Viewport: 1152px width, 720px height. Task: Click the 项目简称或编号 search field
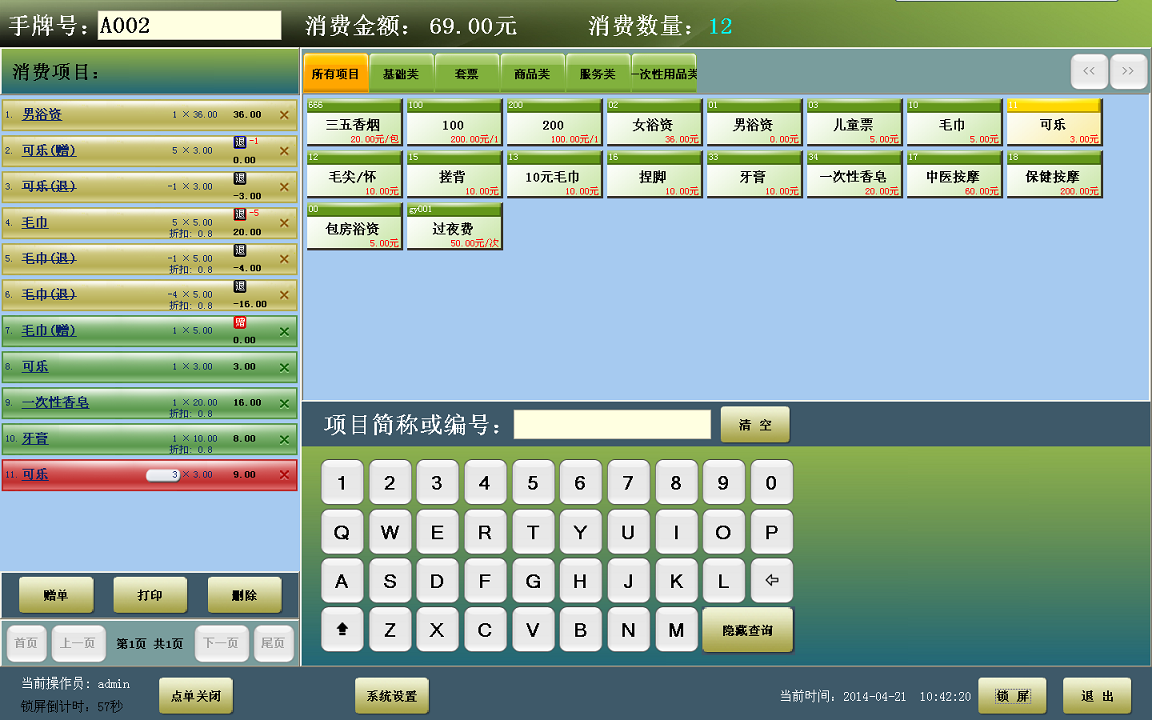pos(612,425)
